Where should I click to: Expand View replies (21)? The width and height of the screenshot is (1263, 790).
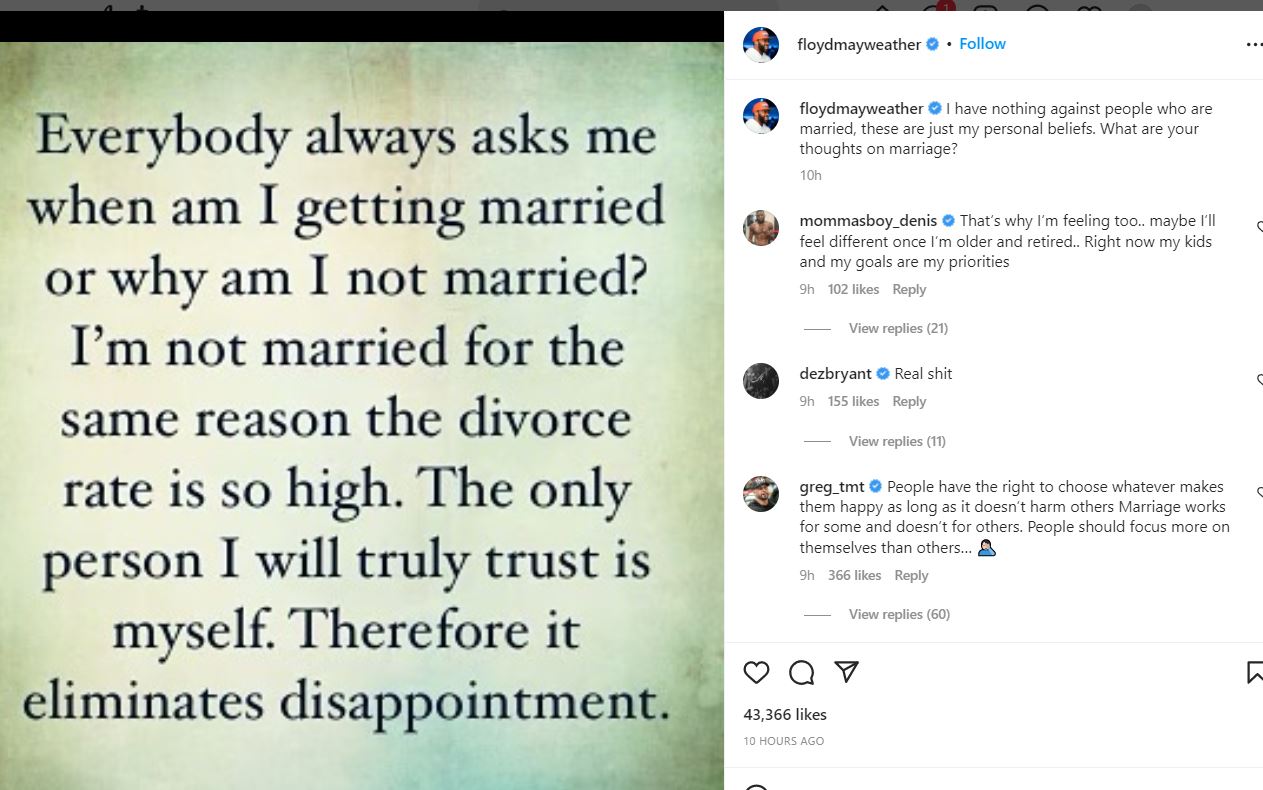pyautogui.click(x=897, y=328)
